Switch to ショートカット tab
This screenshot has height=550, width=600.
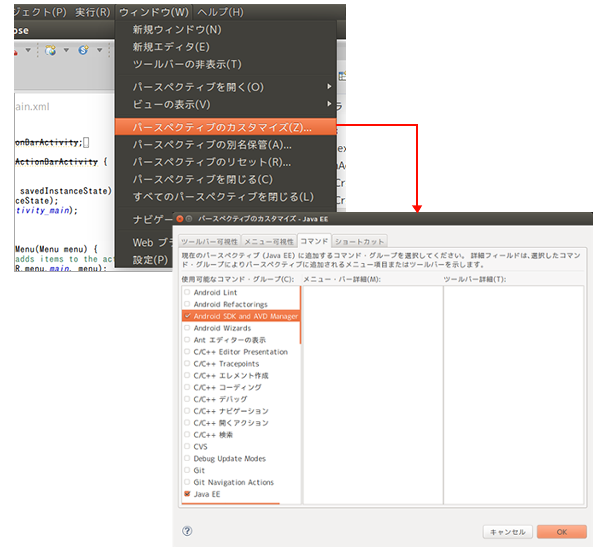[359, 242]
